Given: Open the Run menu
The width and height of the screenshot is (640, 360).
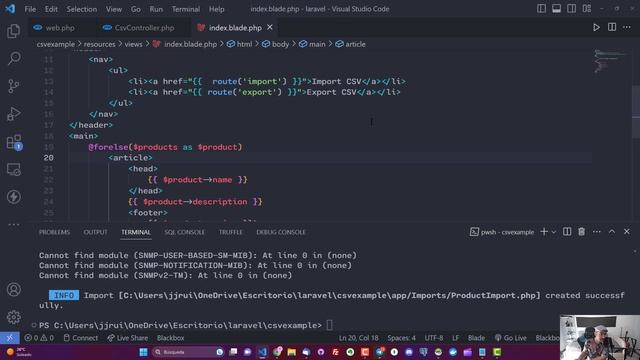Looking at the screenshot, I should (x=156, y=9).
